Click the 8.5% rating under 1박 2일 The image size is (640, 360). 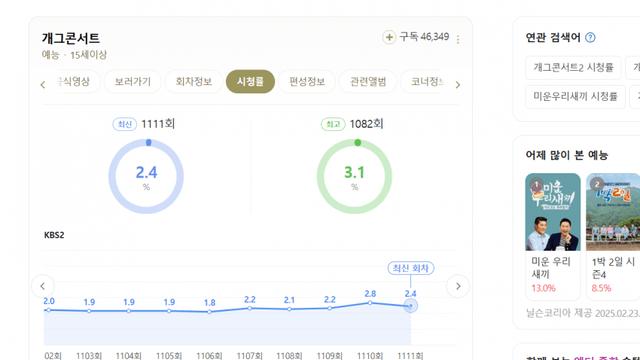click(x=601, y=288)
